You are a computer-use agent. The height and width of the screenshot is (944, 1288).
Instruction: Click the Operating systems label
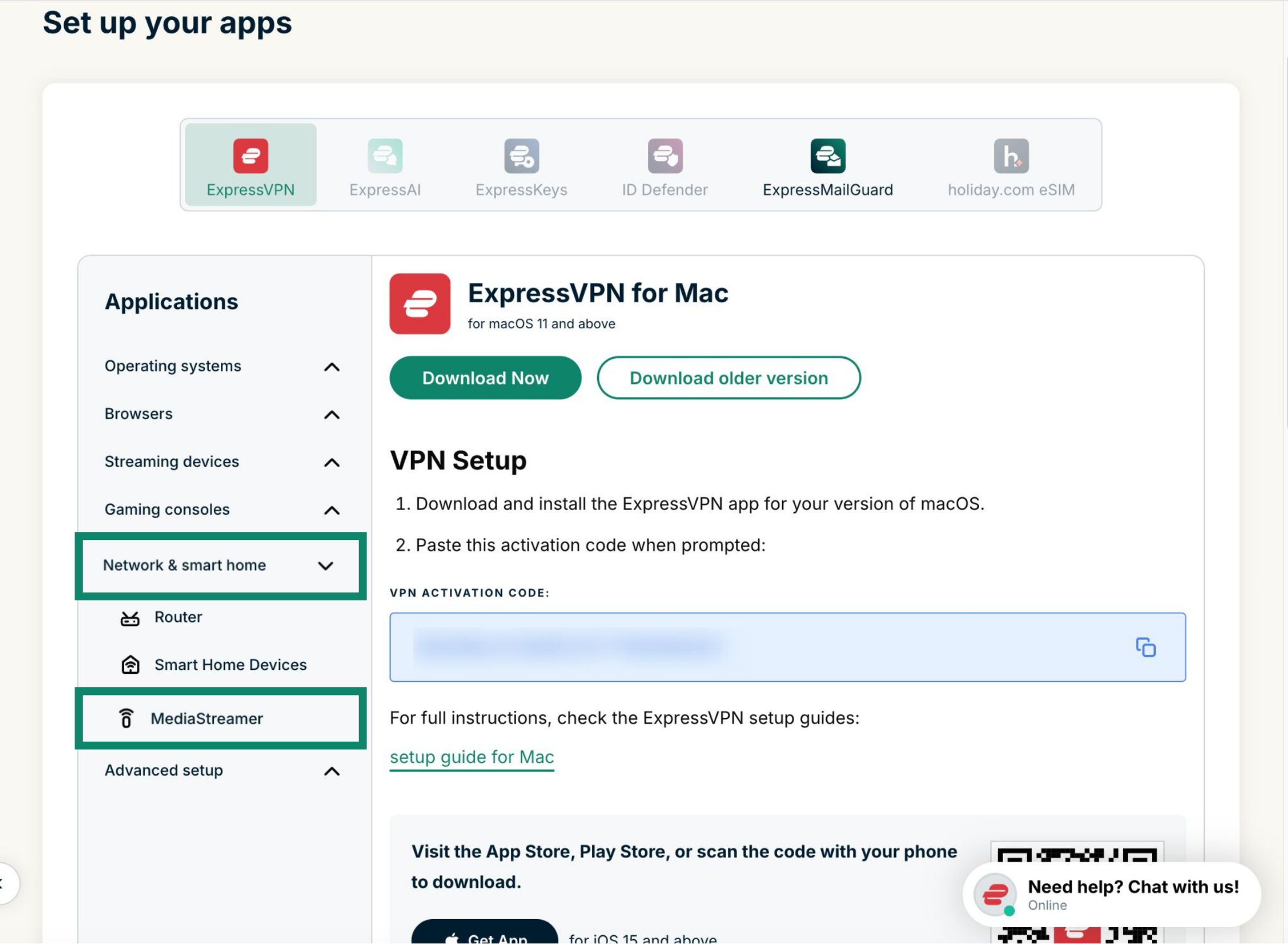click(x=172, y=366)
